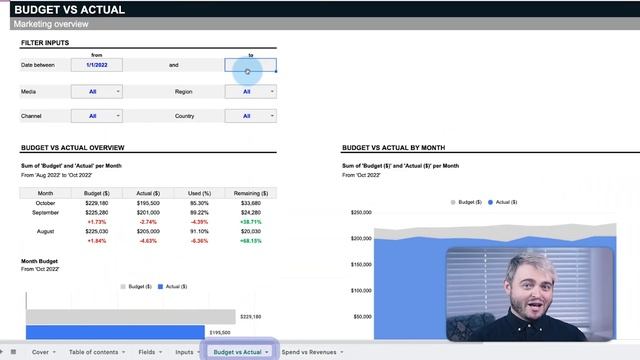Click bar chart legend 'Budget ($)' swatch

[x=123, y=287]
